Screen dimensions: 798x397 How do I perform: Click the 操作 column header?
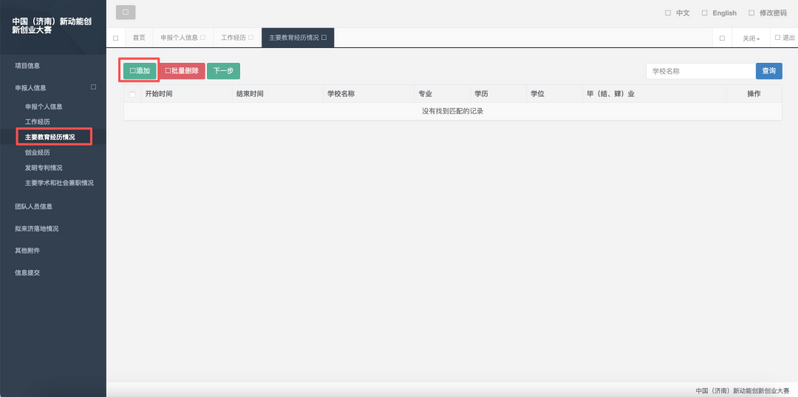754,94
